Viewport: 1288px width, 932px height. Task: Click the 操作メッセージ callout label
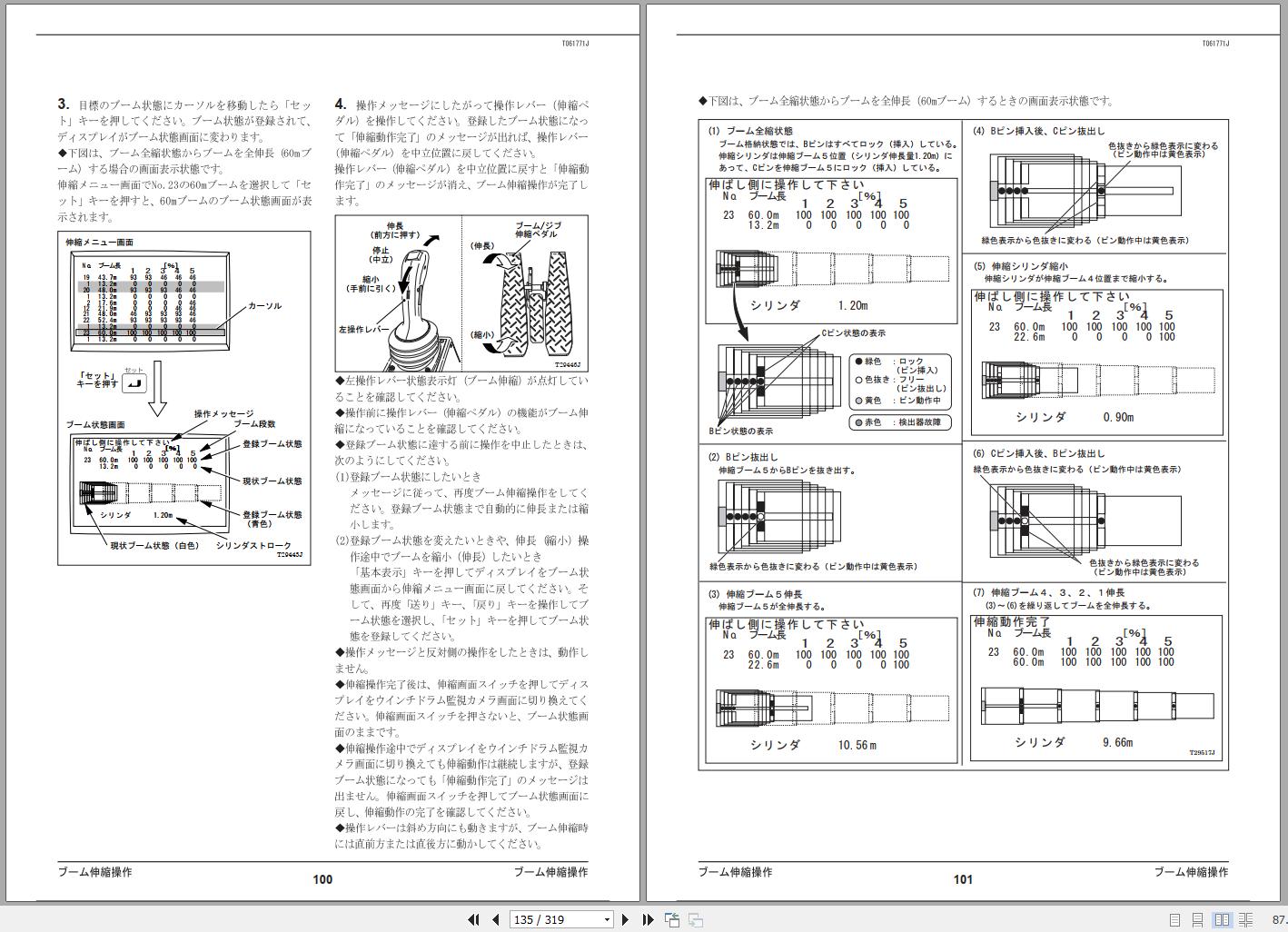224,413
